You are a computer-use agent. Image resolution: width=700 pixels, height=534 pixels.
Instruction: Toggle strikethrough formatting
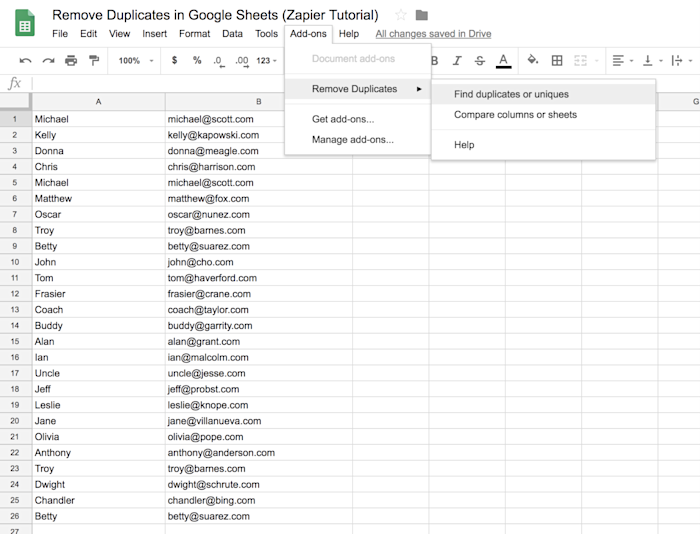point(479,60)
